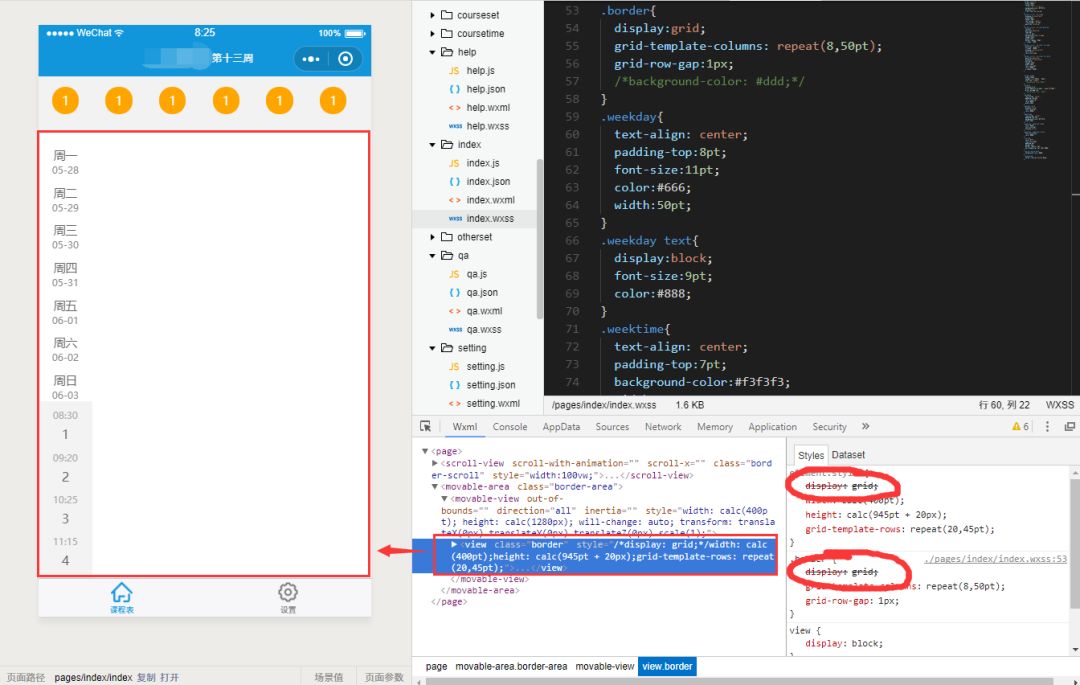Viewport: 1080px width, 685px height.
Task: Switch to the Sources tab
Action: click(x=612, y=427)
